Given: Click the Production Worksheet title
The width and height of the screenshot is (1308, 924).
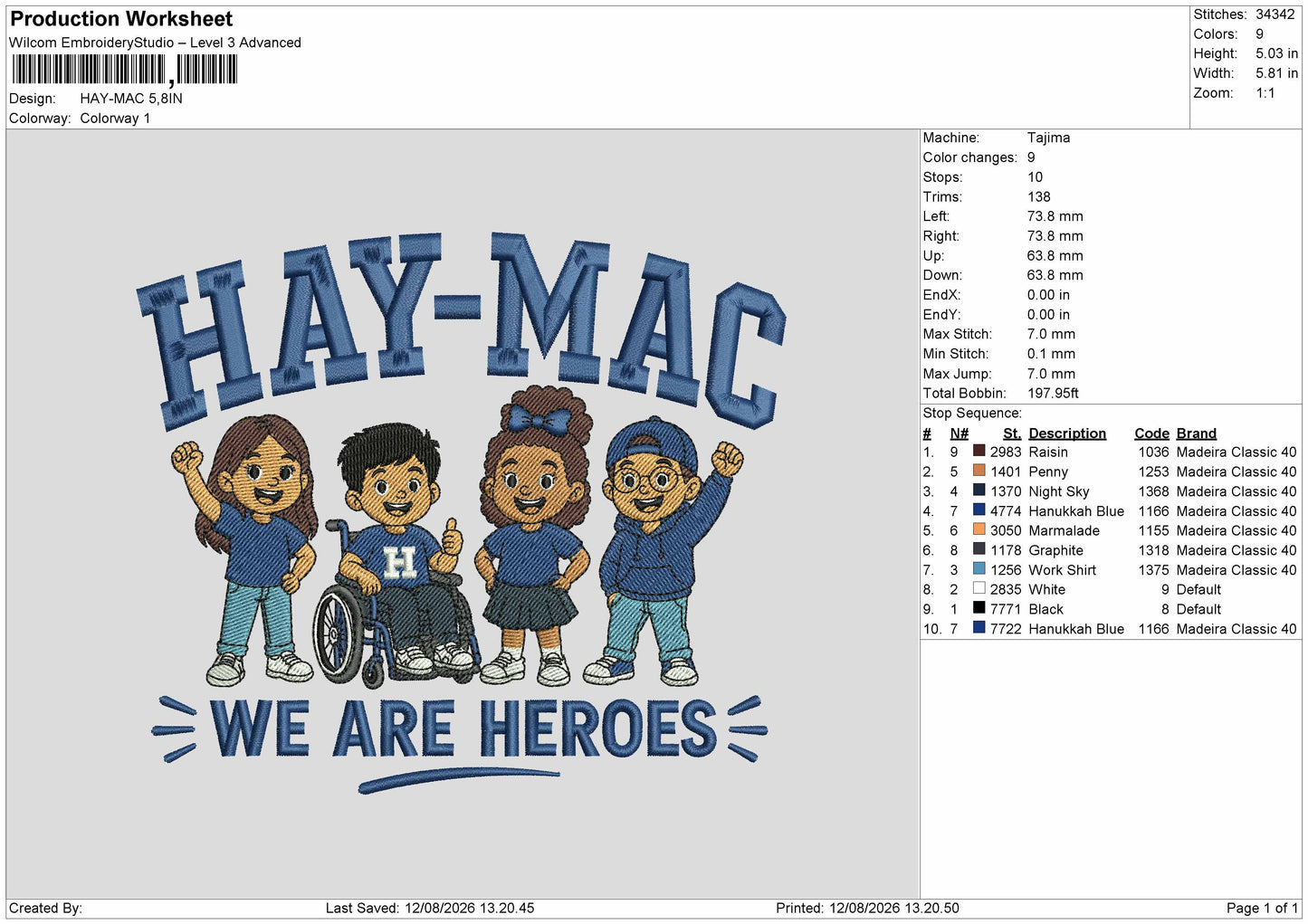Looking at the screenshot, I should pyautogui.click(x=121, y=19).
